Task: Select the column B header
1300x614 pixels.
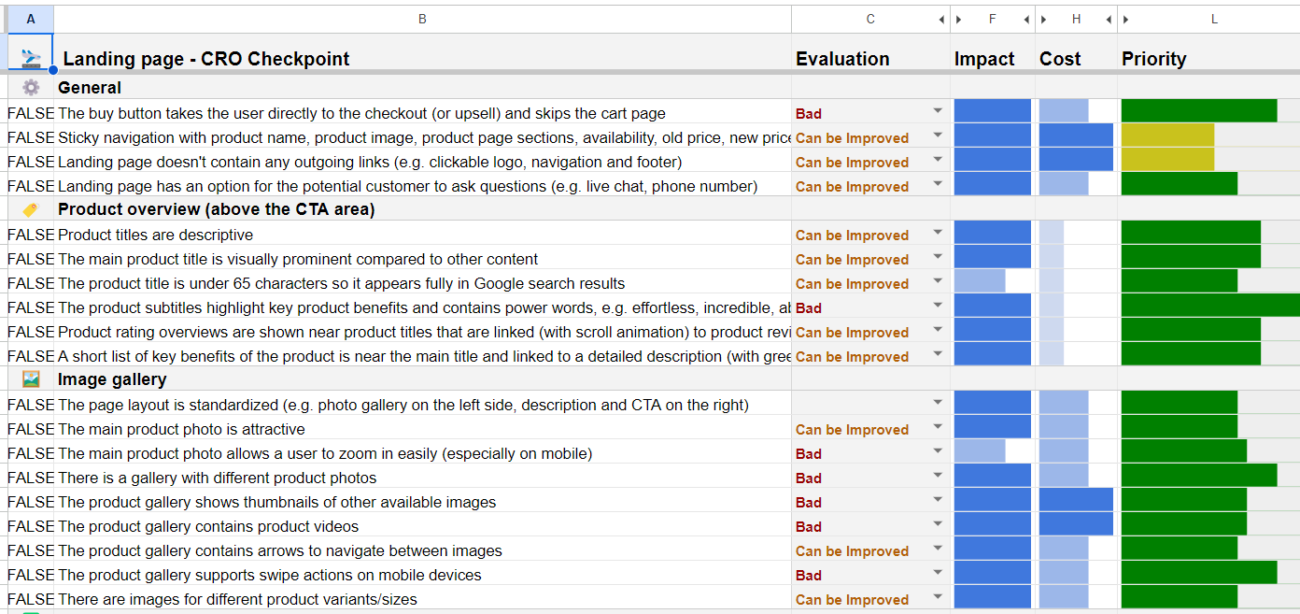Action: [x=422, y=20]
